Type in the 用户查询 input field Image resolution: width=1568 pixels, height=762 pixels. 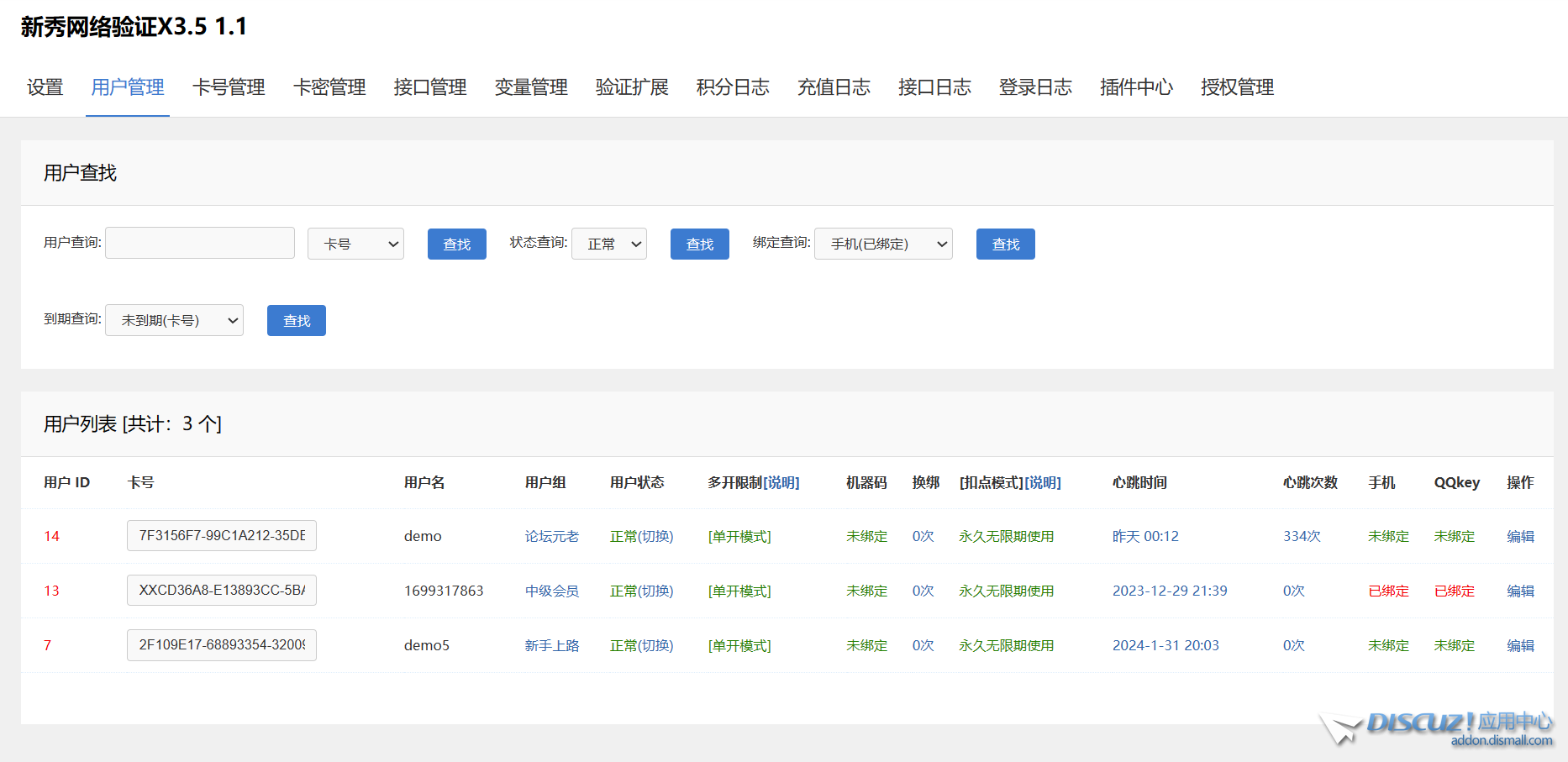[200, 243]
